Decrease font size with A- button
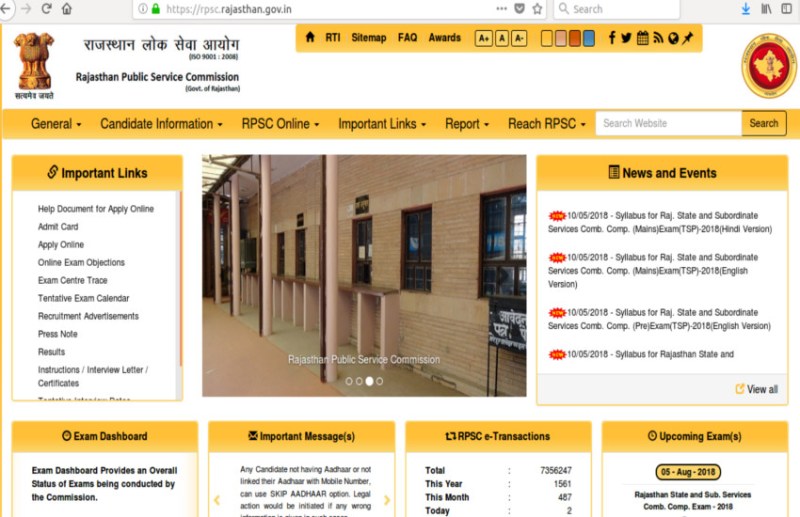 519,38
